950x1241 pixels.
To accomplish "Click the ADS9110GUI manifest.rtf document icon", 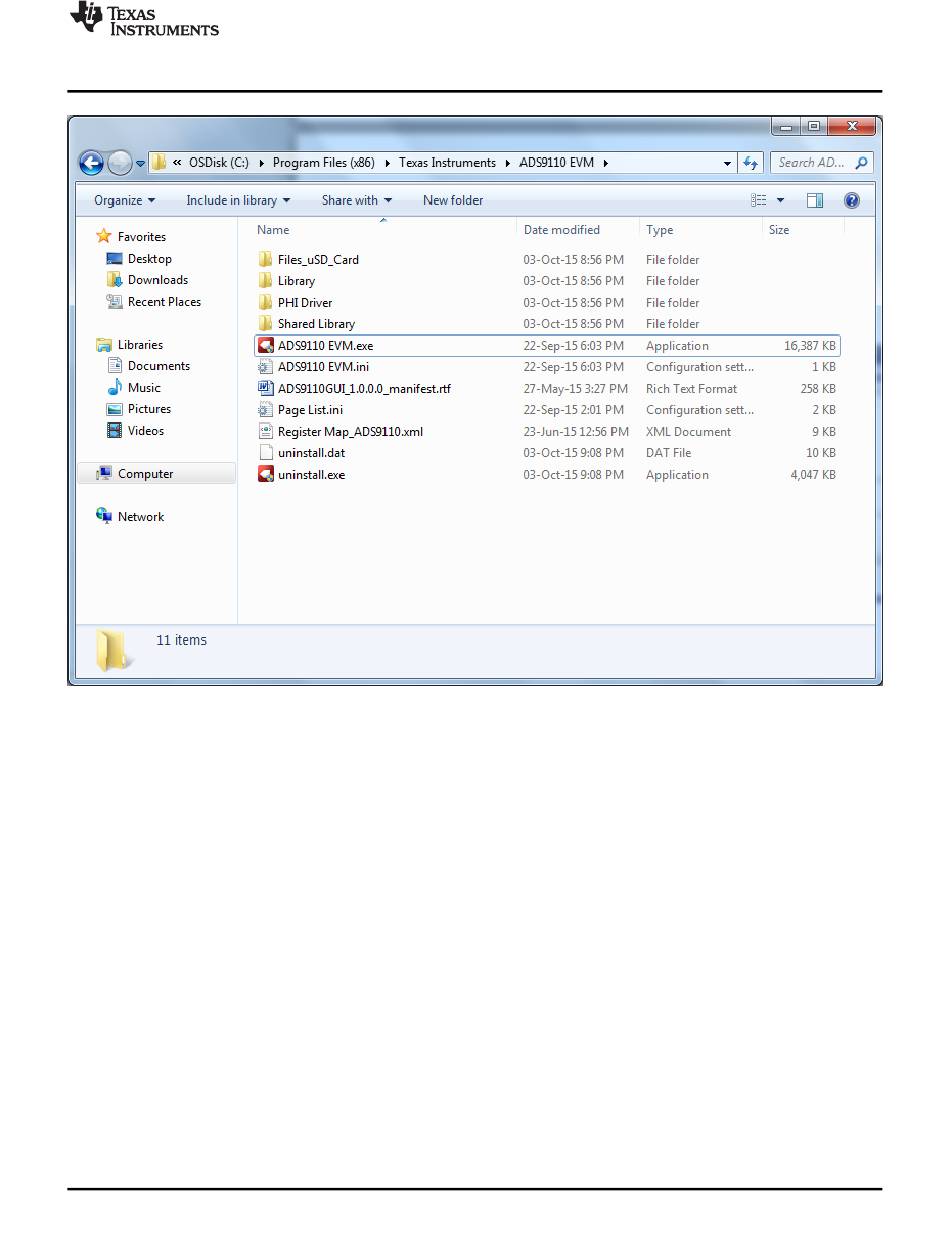I will [x=265, y=388].
